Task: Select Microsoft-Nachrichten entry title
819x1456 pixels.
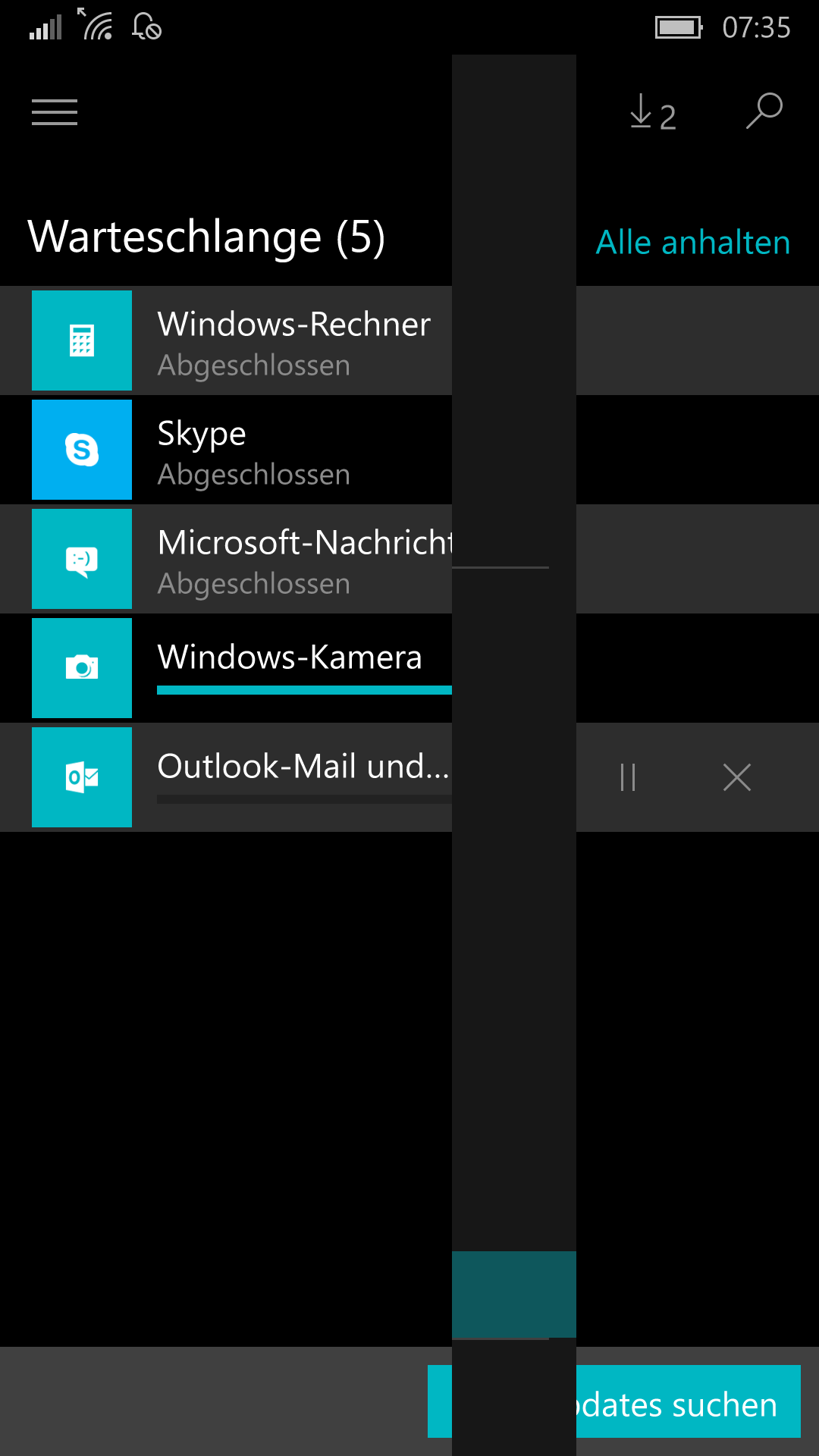Action: [x=305, y=543]
